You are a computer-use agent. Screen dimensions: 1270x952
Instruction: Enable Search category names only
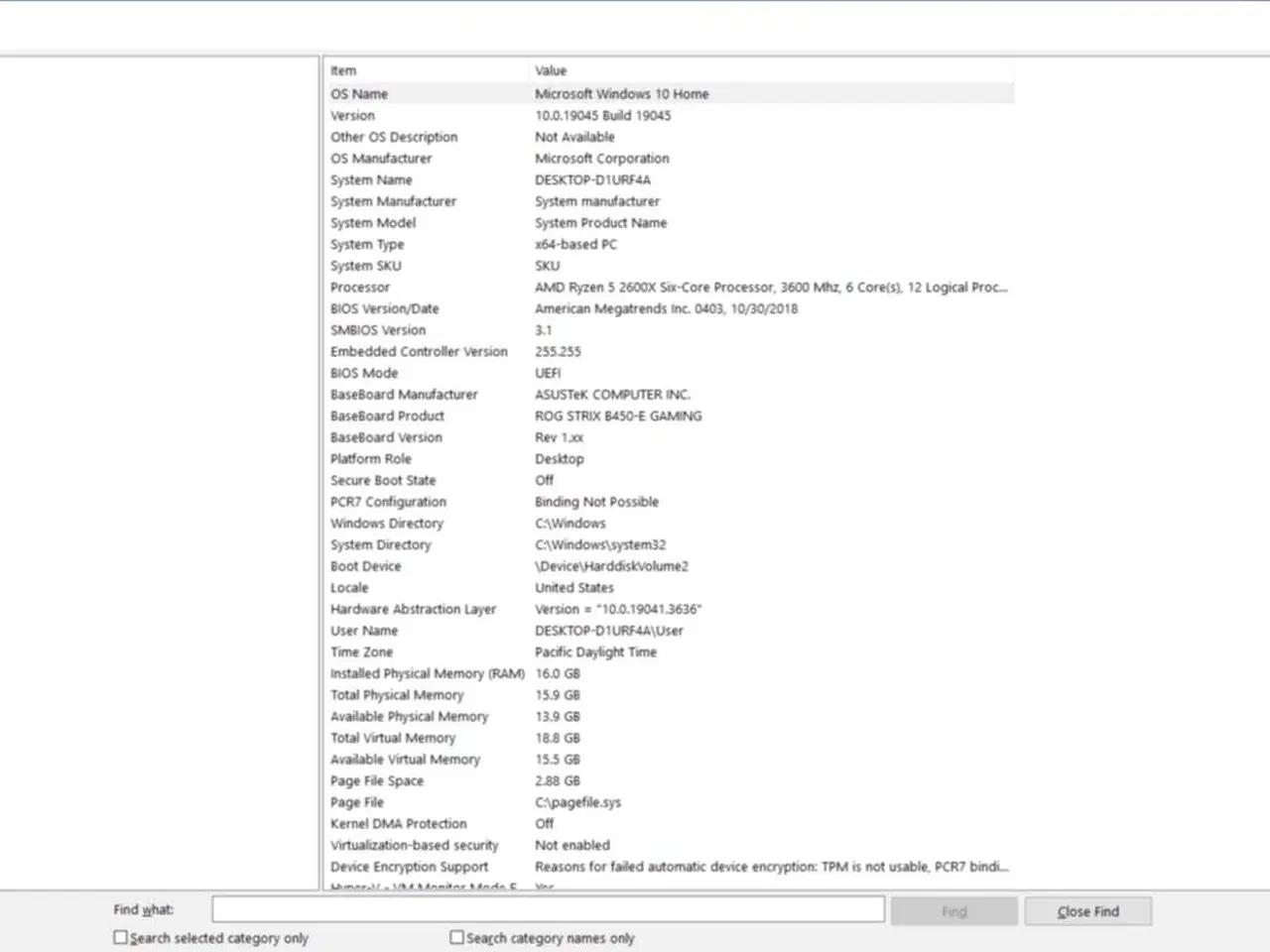(456, 936)
